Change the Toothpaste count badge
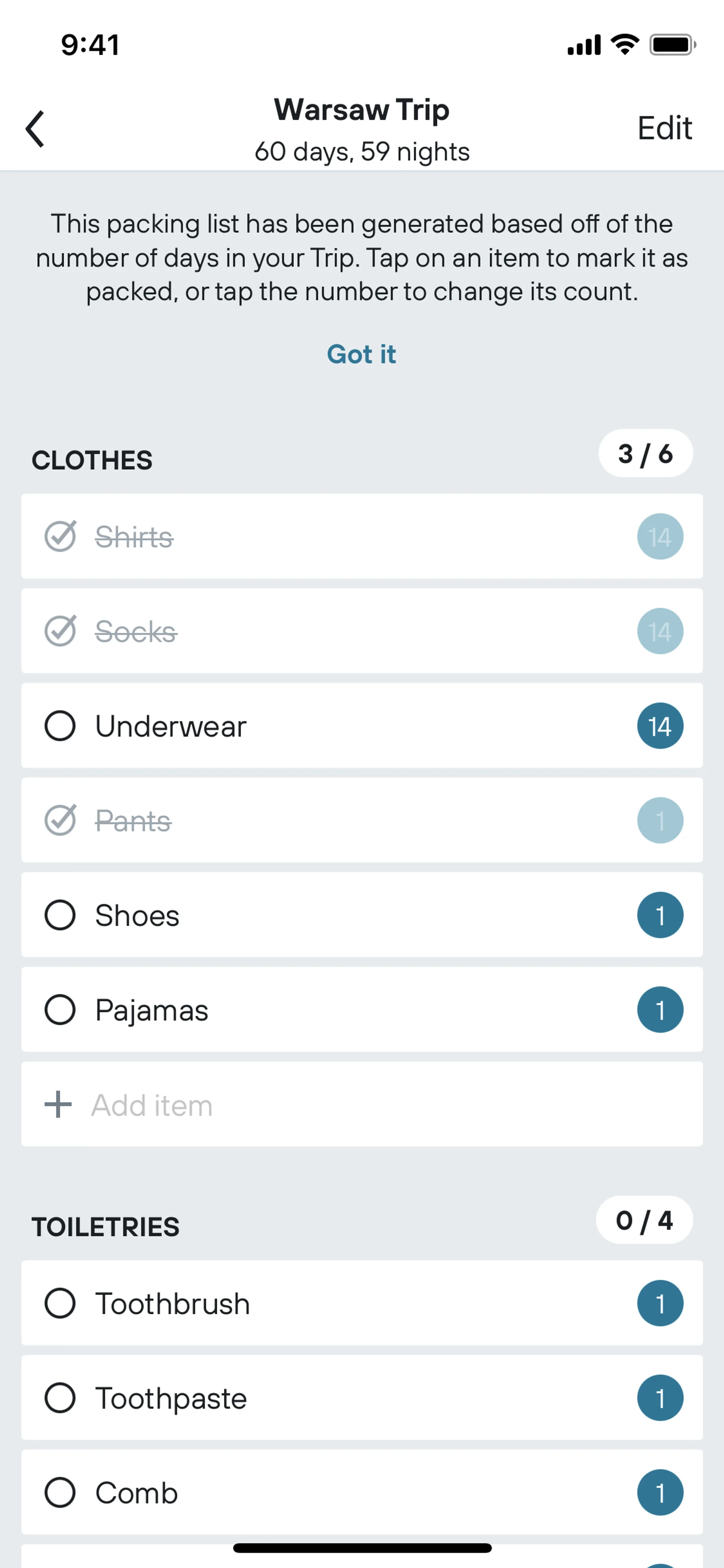Screen dimensions: 724x1568 [660, 1398]
